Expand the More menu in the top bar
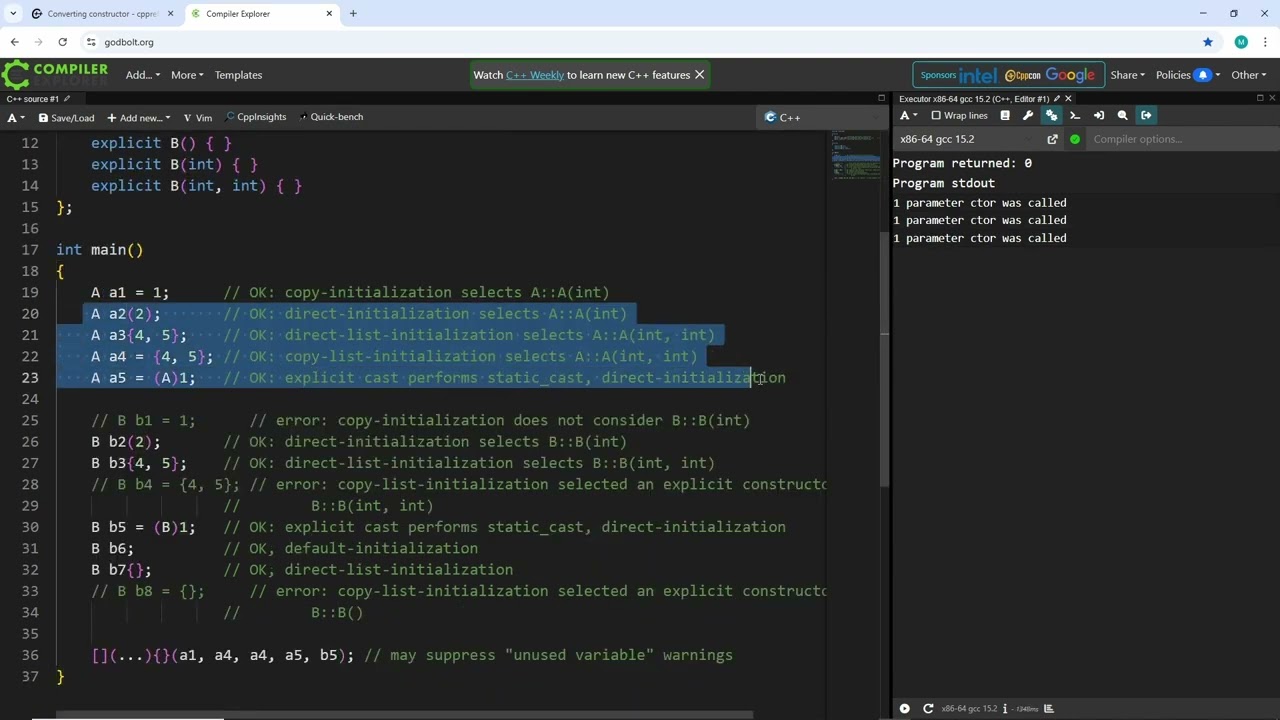The width and height of the screenshot is (1280, 720). (187, 75)
